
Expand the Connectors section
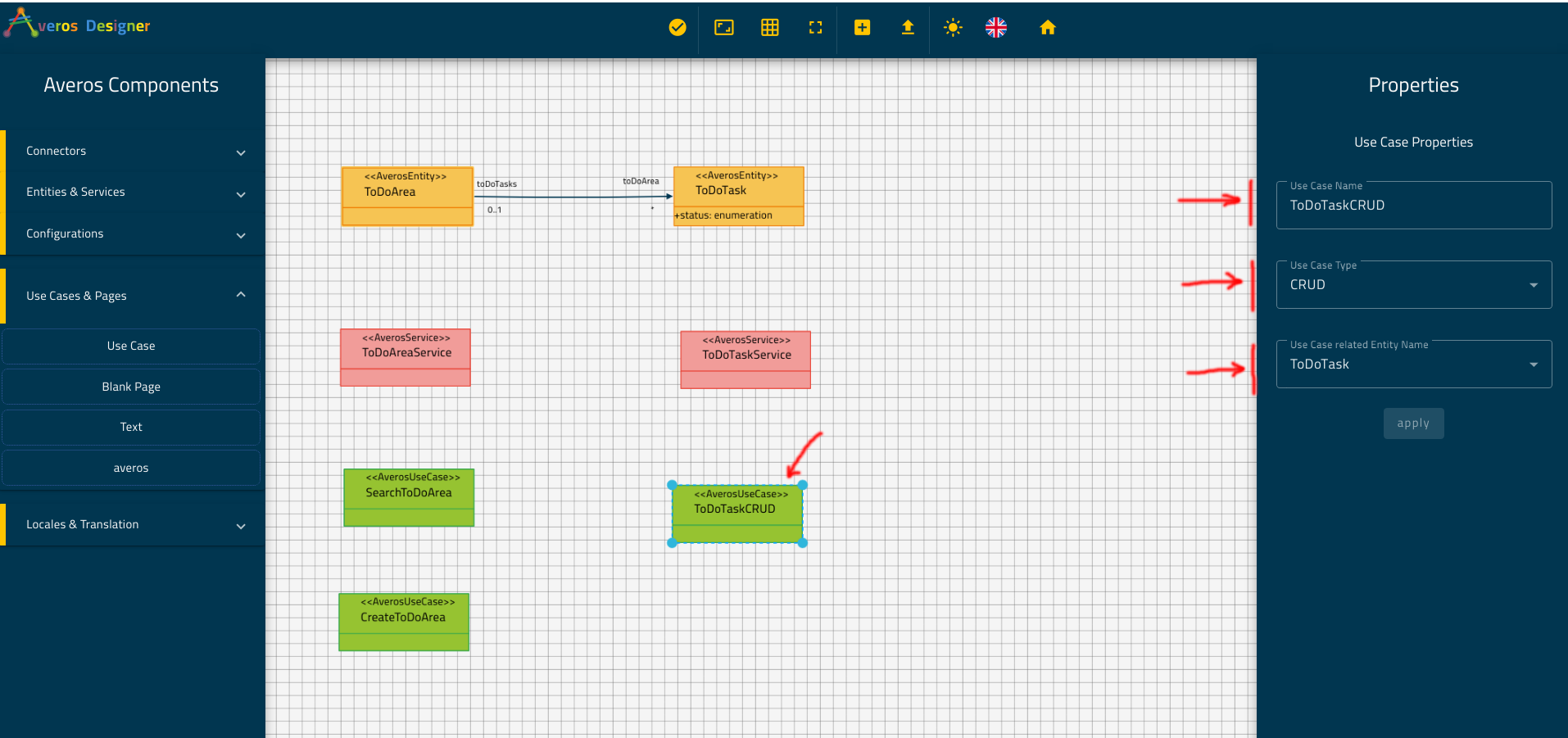134,152
